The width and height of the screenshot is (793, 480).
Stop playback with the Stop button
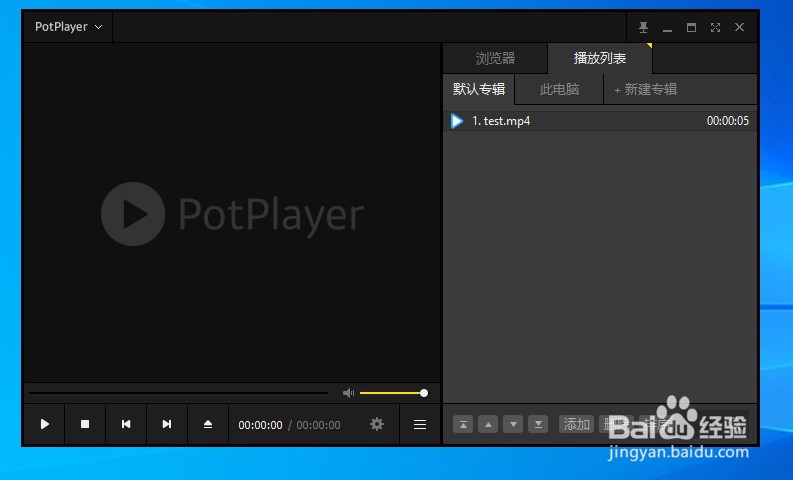pyautogui.click(x=85, y=424)
